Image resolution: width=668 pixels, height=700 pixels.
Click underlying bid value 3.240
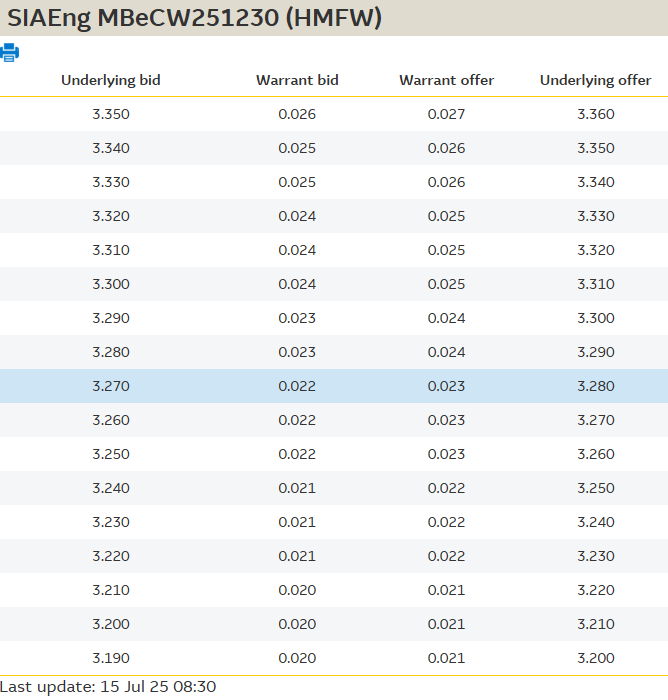111,488
